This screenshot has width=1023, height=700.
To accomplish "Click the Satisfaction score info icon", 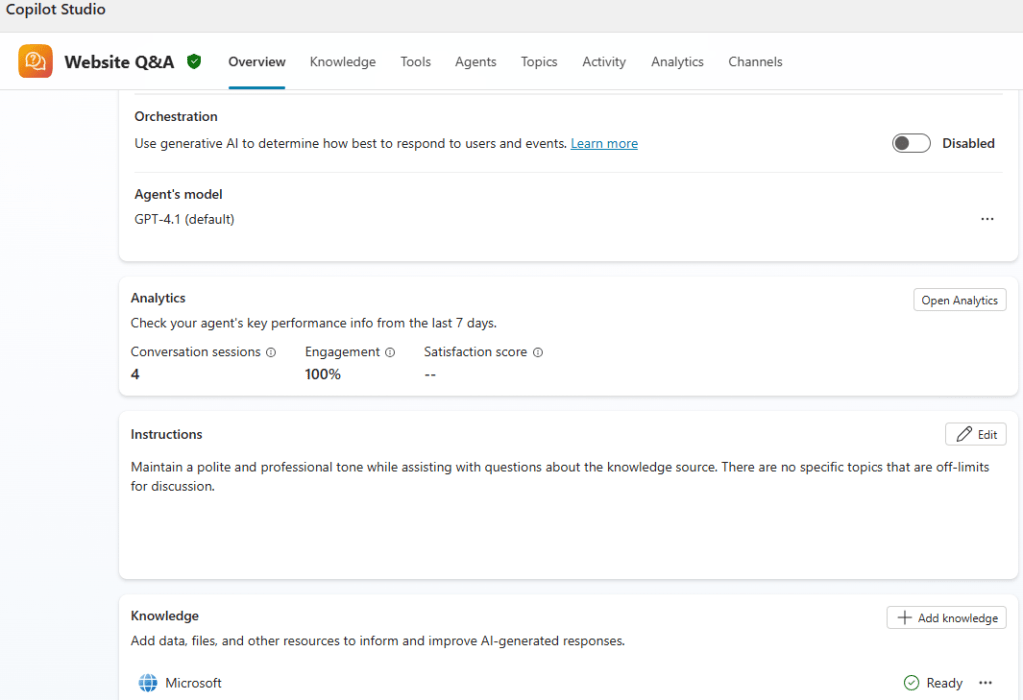I will pyautogui.click(x=538, y=352).
